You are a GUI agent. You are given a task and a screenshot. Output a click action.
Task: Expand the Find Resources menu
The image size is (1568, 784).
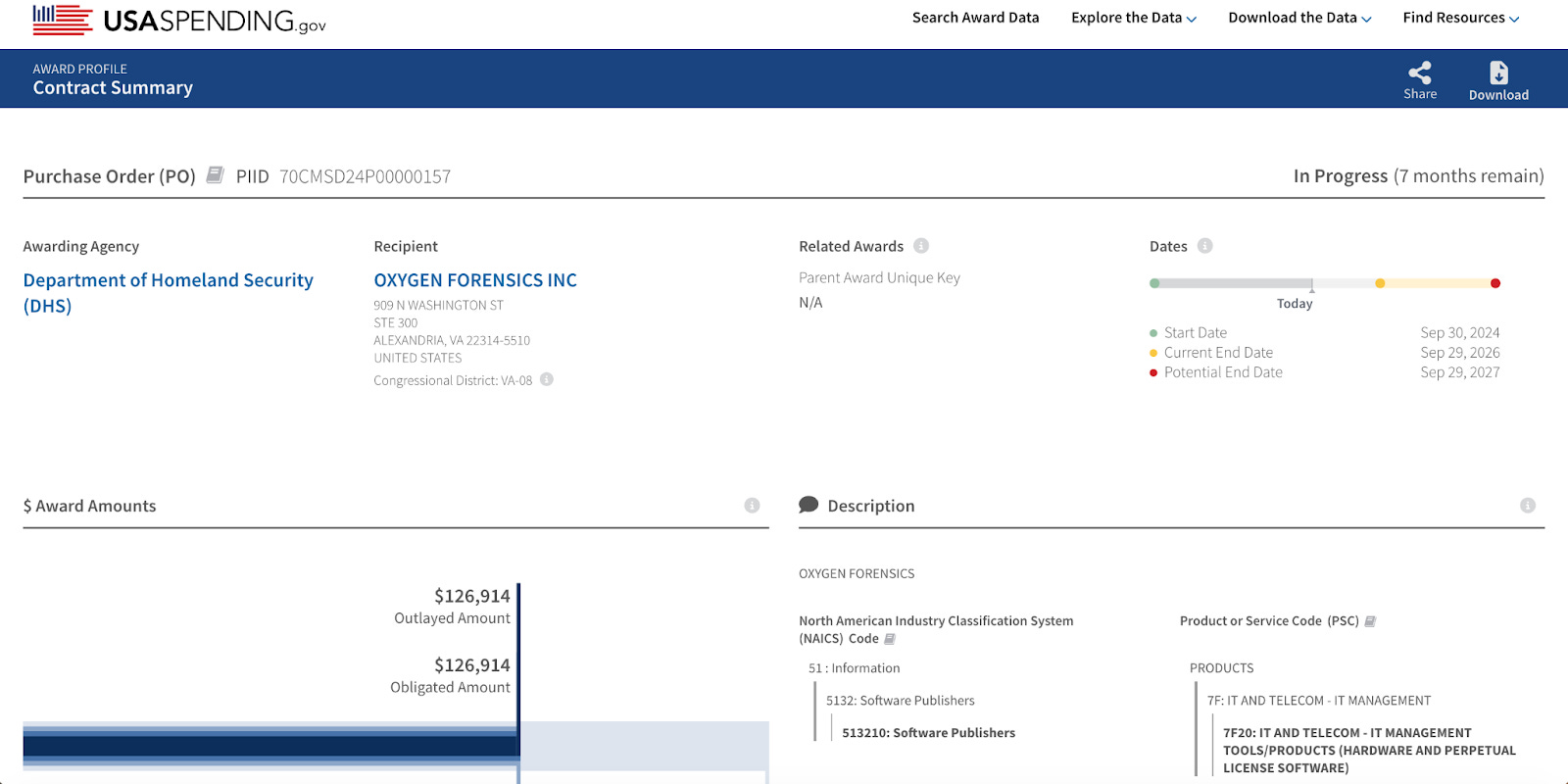[1461, 18]
